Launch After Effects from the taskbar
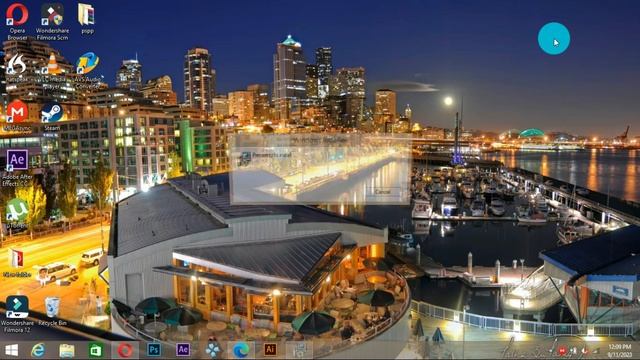Screen dimensions: 640x360 (183, 350)
